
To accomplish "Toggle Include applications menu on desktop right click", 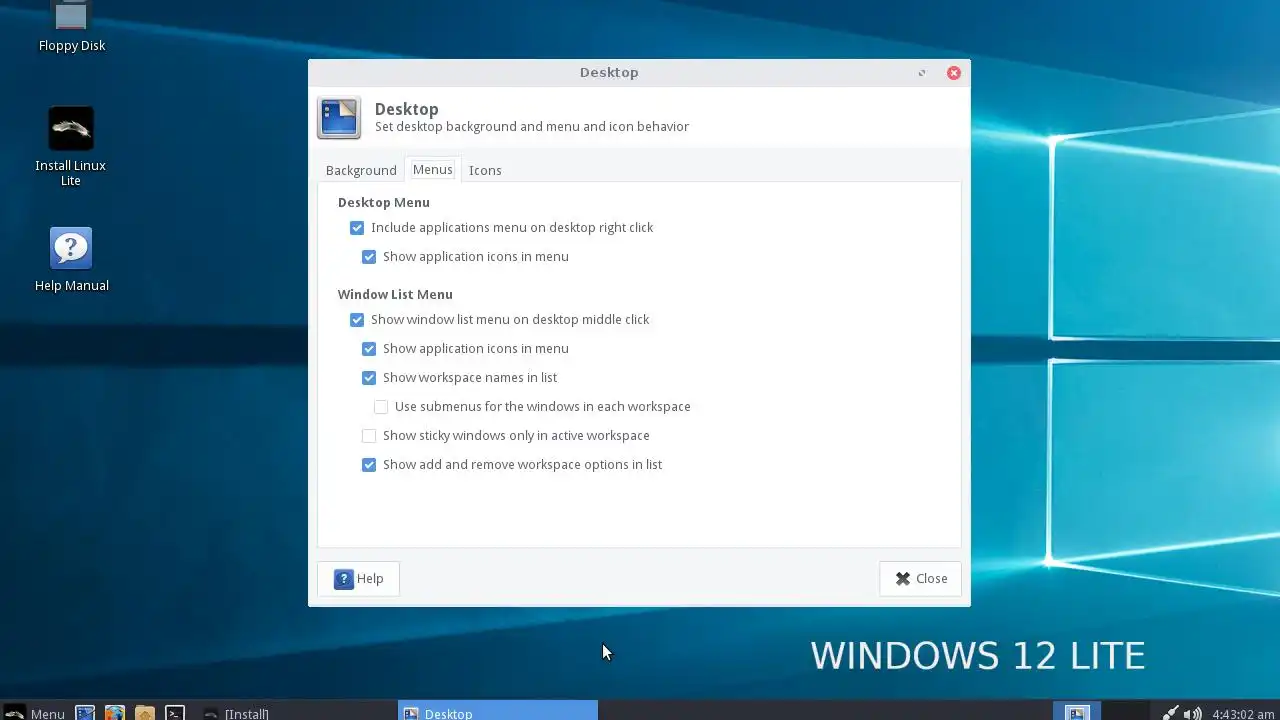I will click(501, 227).
